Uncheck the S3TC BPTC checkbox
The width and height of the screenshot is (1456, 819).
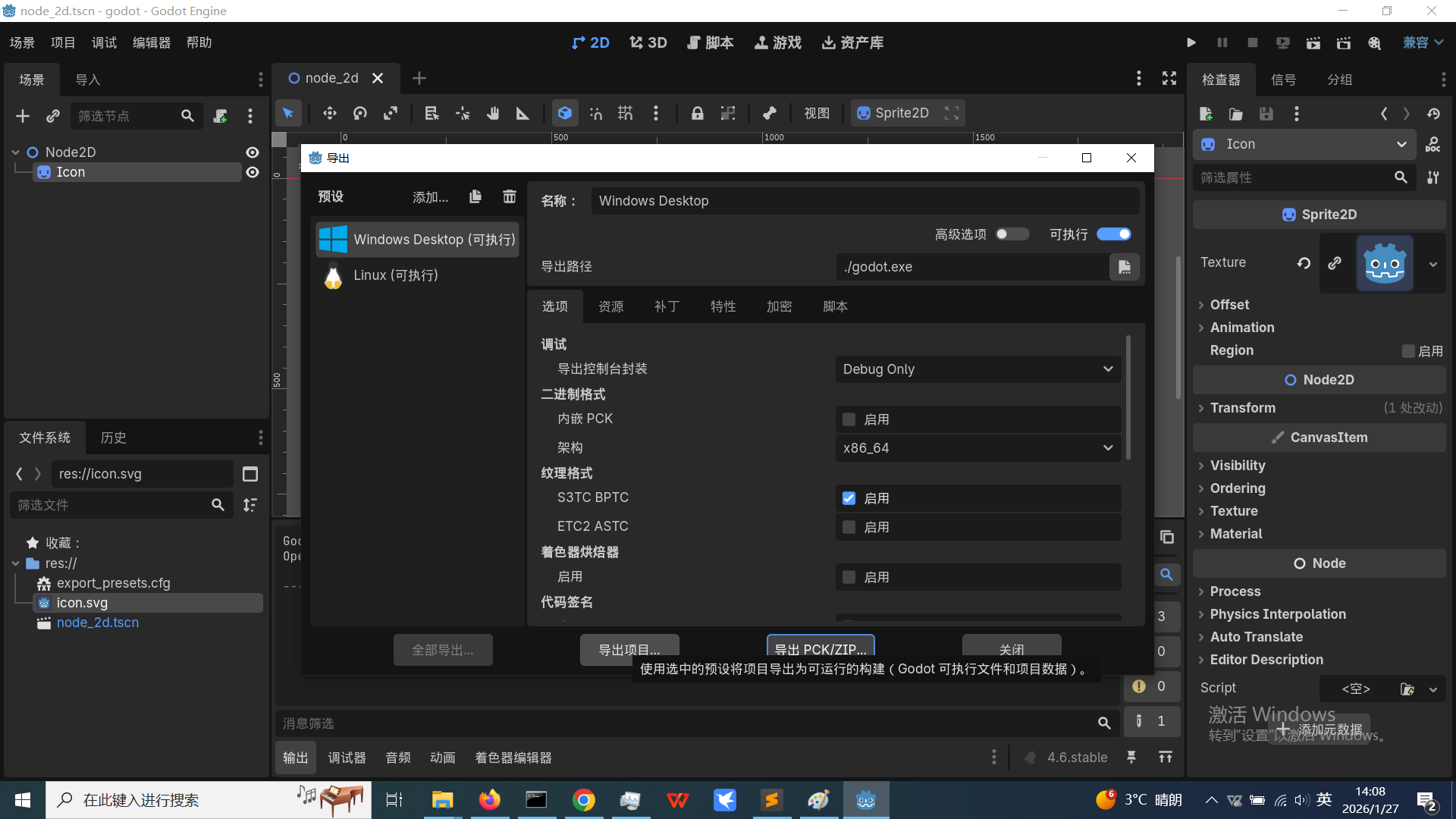849,498
